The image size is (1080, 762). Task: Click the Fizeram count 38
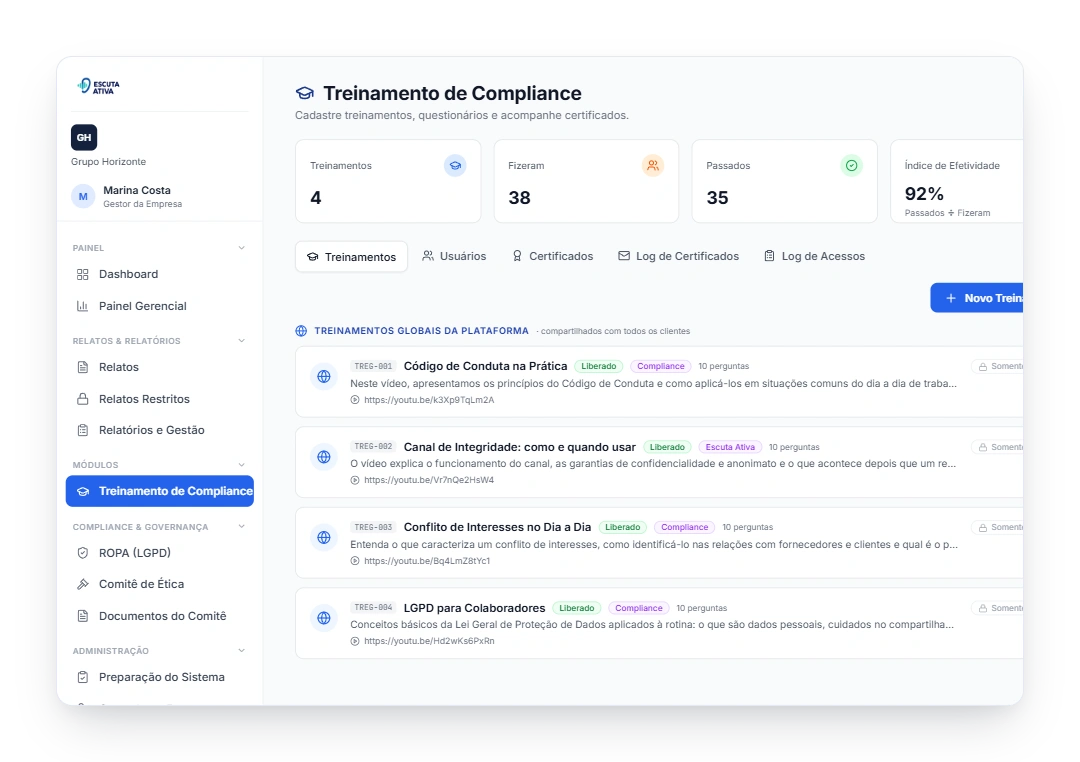[x=519, y=198]
